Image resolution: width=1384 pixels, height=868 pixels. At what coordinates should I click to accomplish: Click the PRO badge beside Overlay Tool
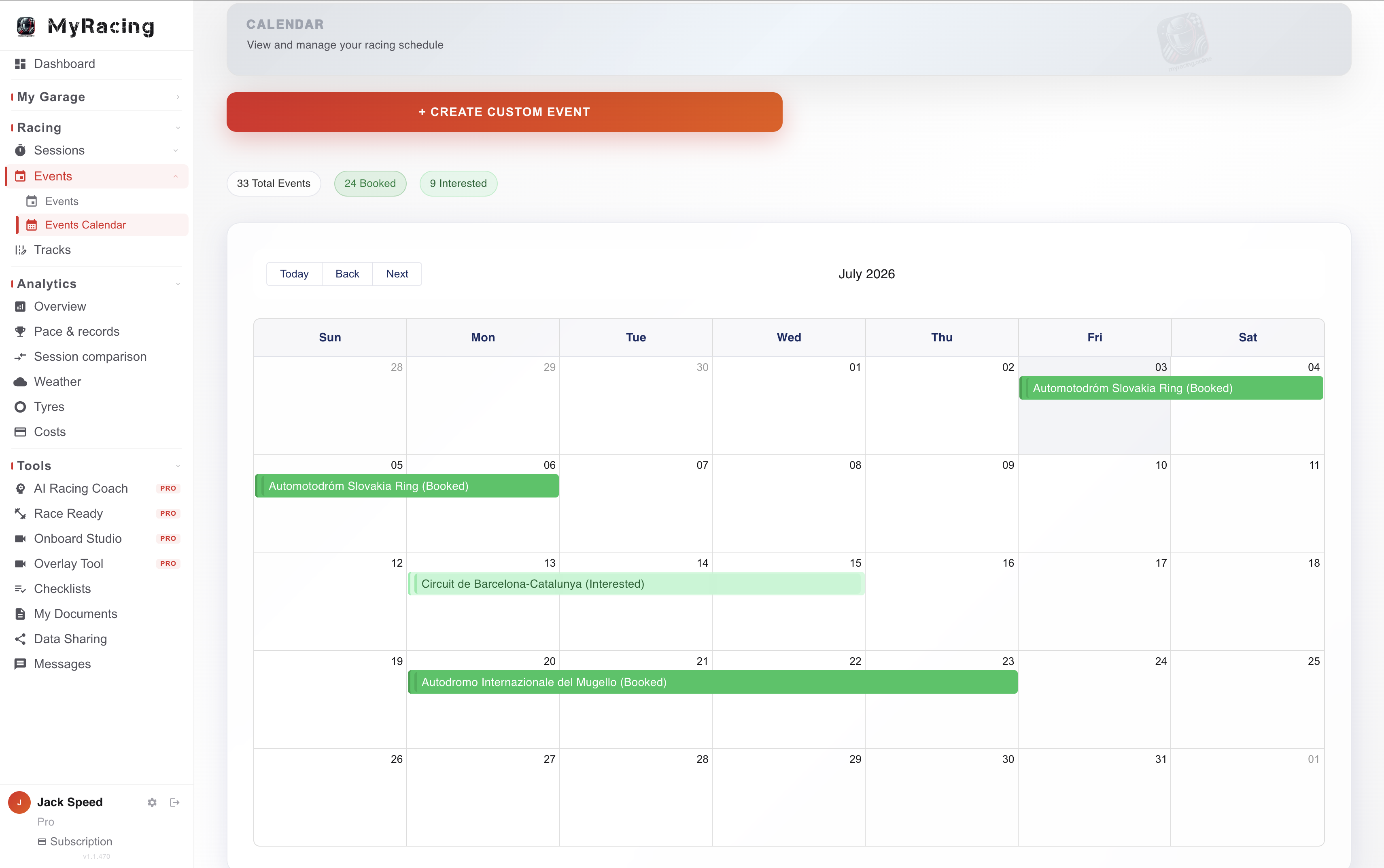pyautogui.click(x=168, y=564)
